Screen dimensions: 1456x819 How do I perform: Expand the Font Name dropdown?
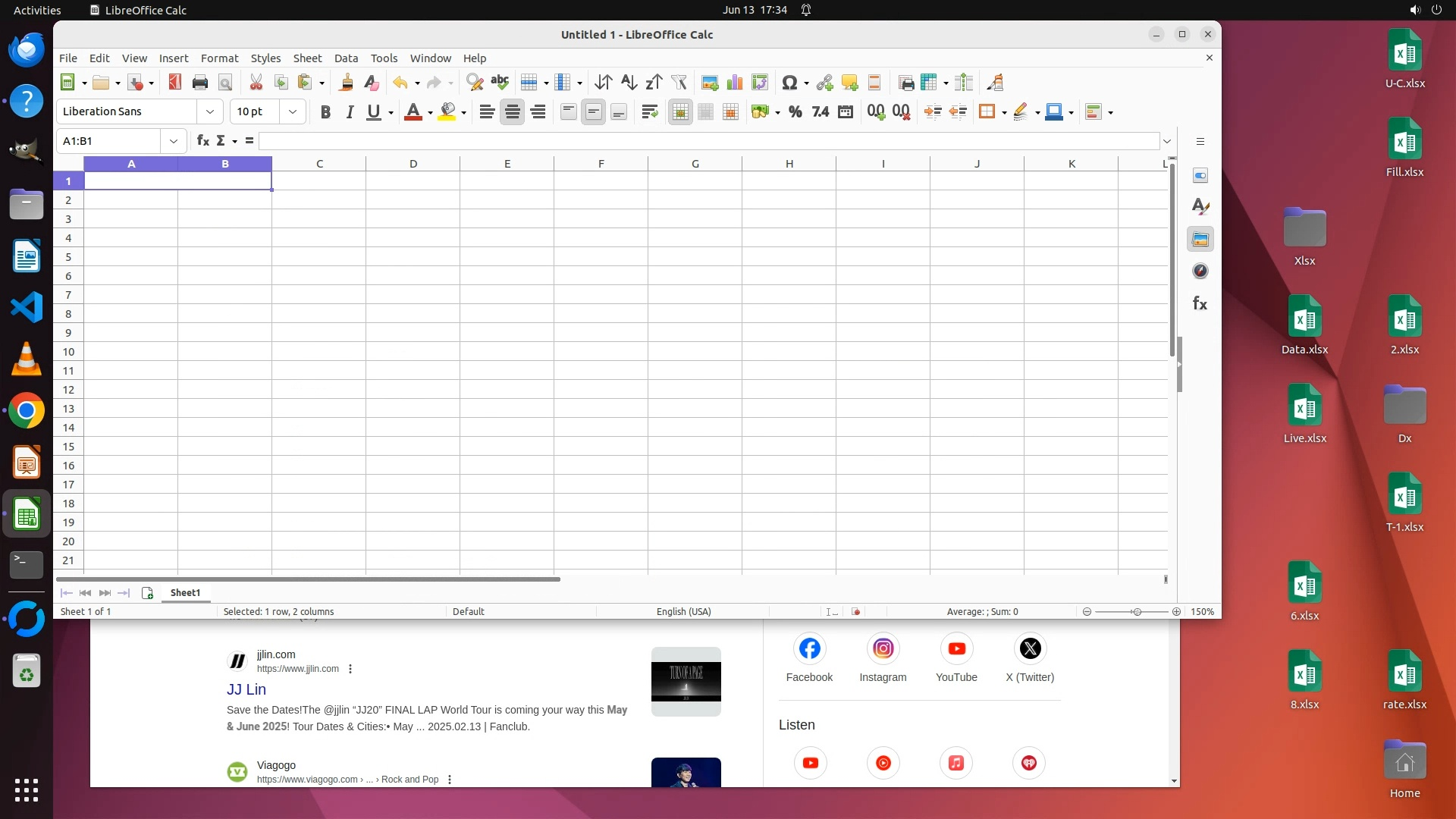click(x=210, y=112)
